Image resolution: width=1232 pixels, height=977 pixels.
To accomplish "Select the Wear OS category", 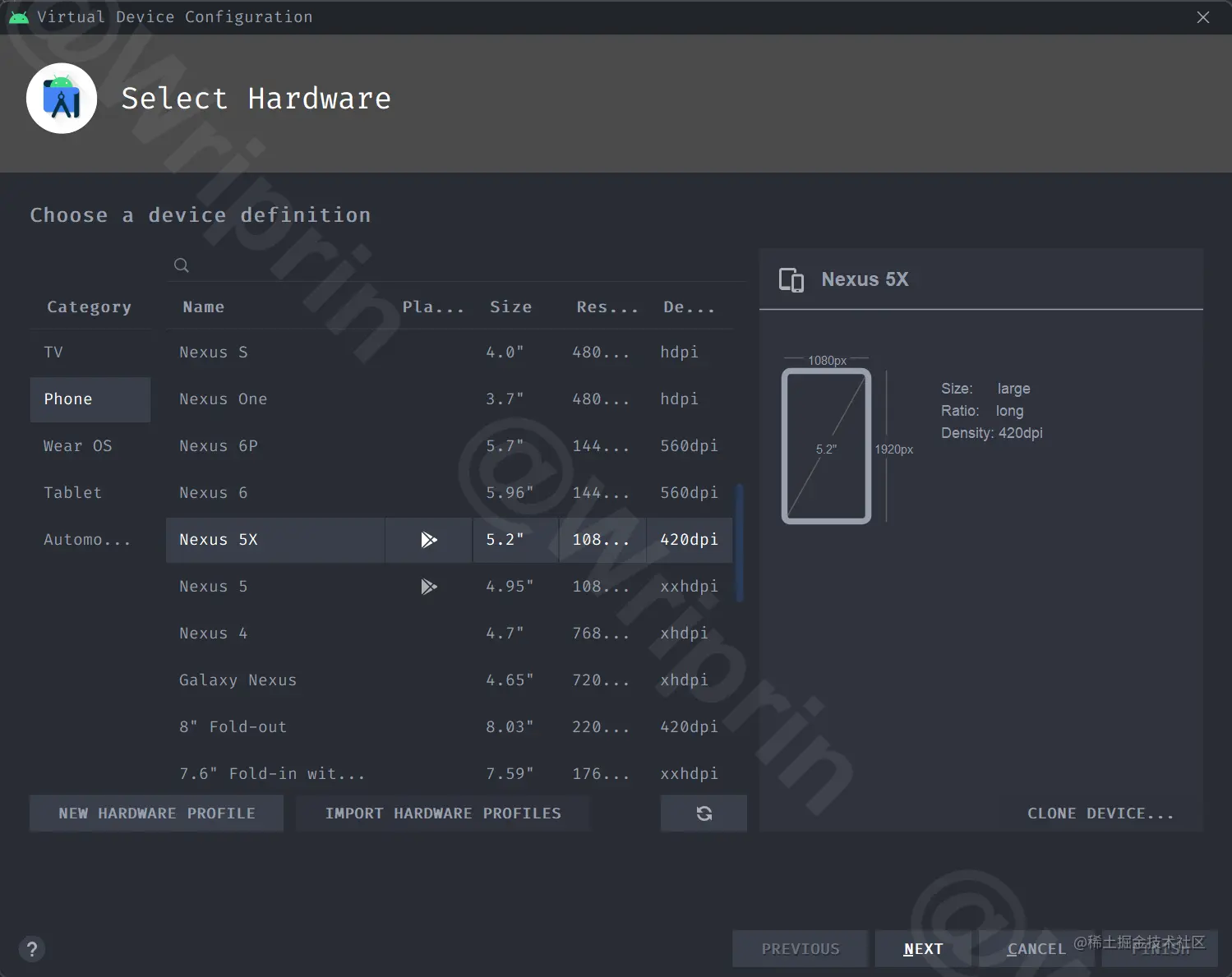I will pos(77,445).
